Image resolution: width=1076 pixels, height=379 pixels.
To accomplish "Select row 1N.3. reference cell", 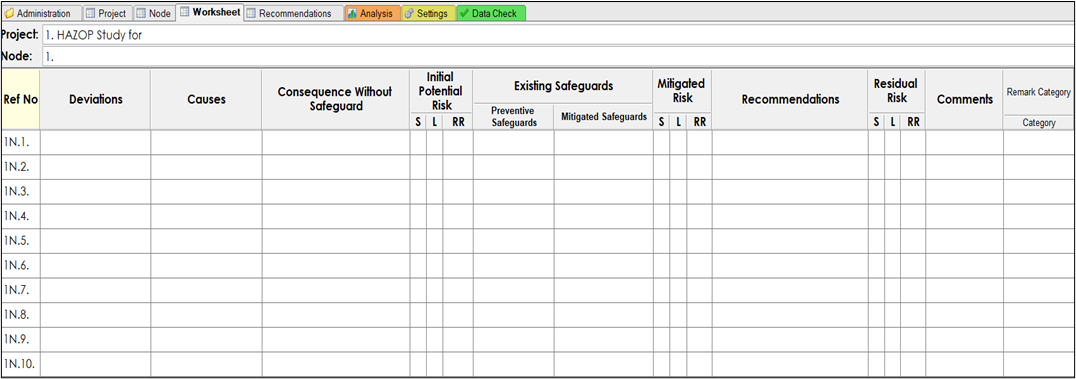I will click(x=21, y=192).
